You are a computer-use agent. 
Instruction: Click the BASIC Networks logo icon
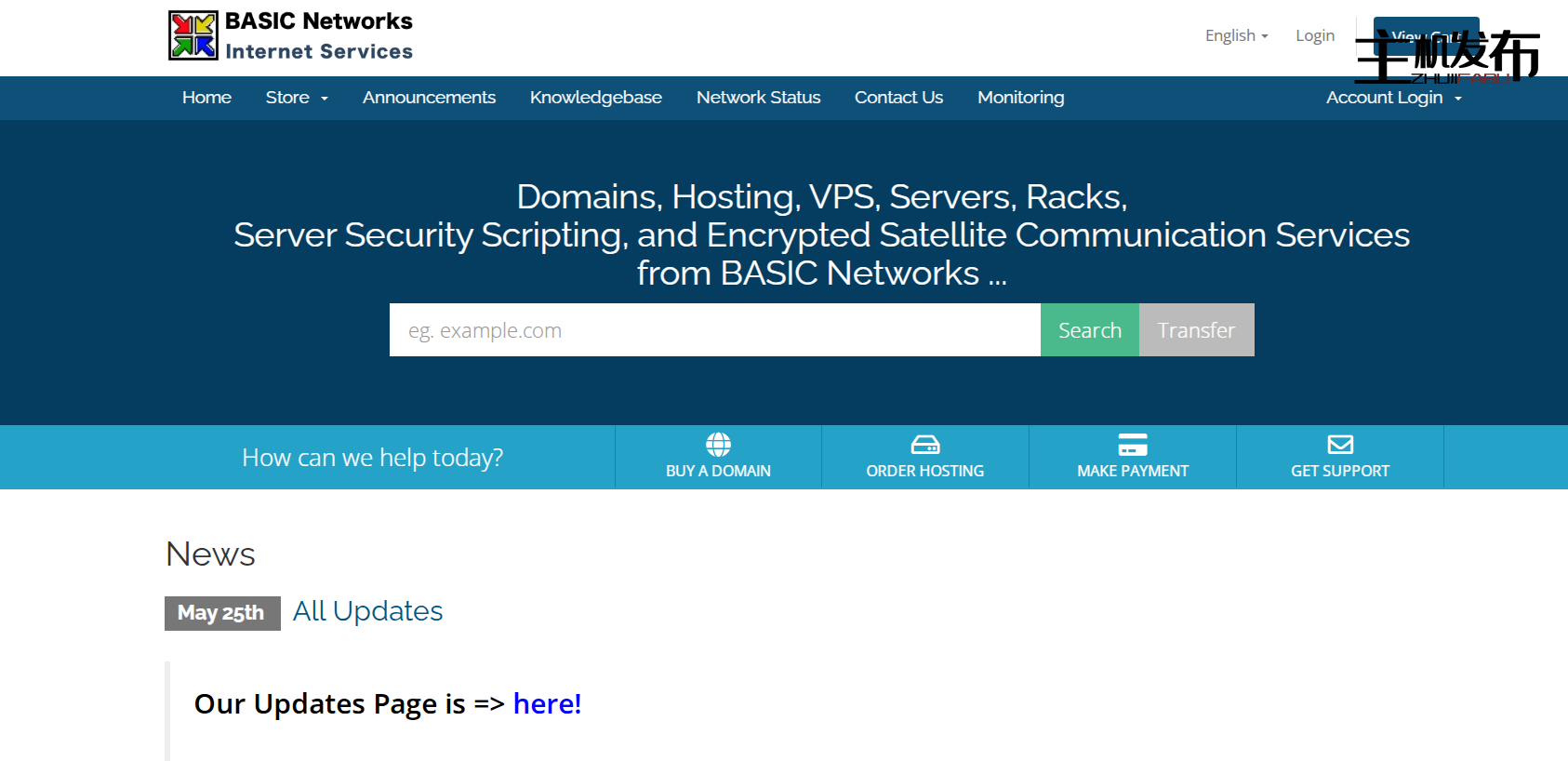[x=193, y=35]
